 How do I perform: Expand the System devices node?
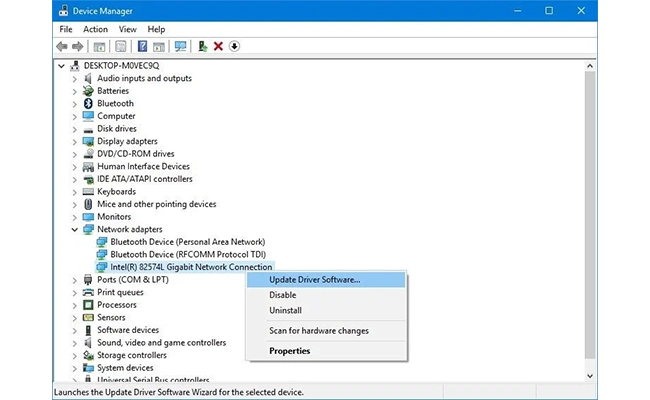point(75,368)
